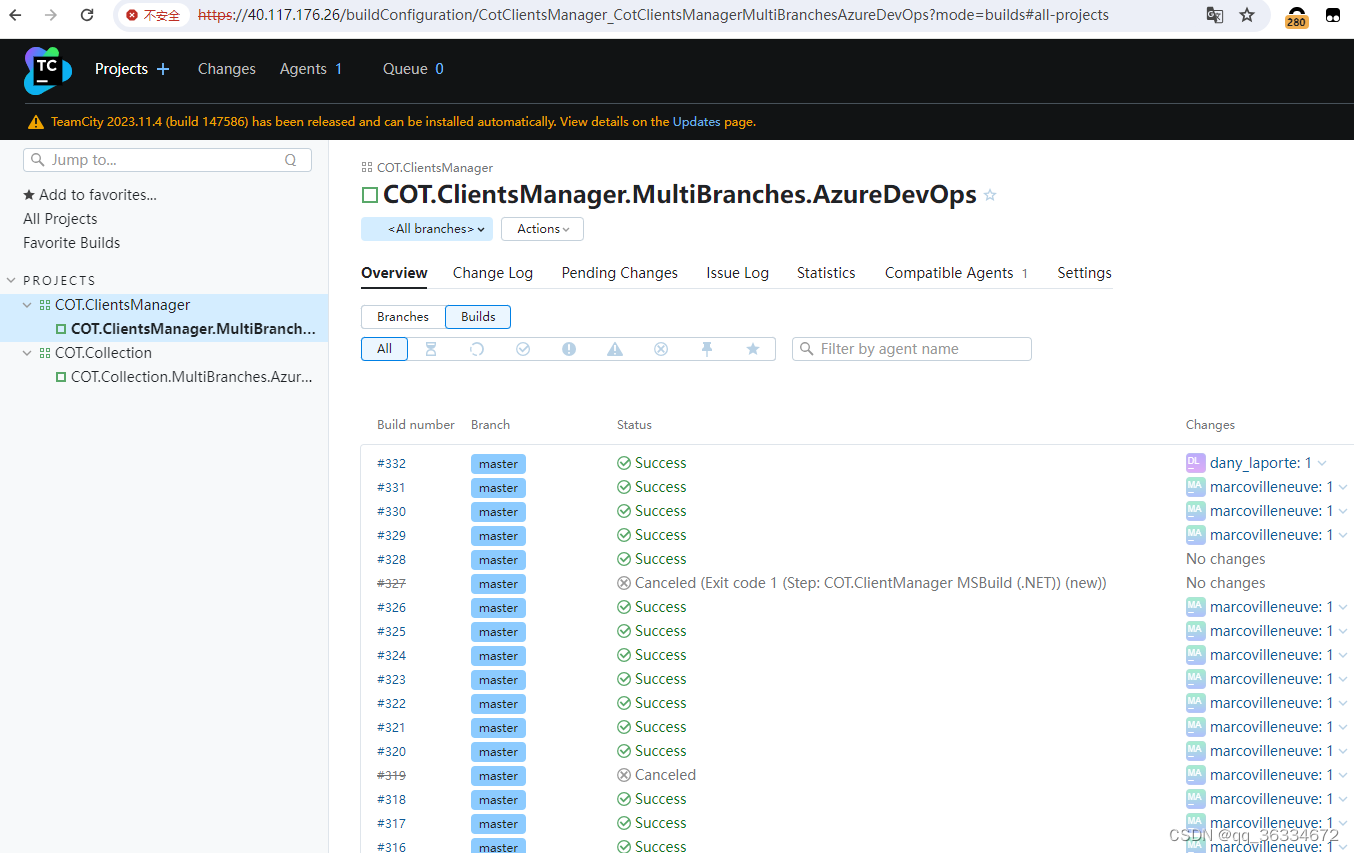Collapse the COT.Collection tree node

click(27, 353)
